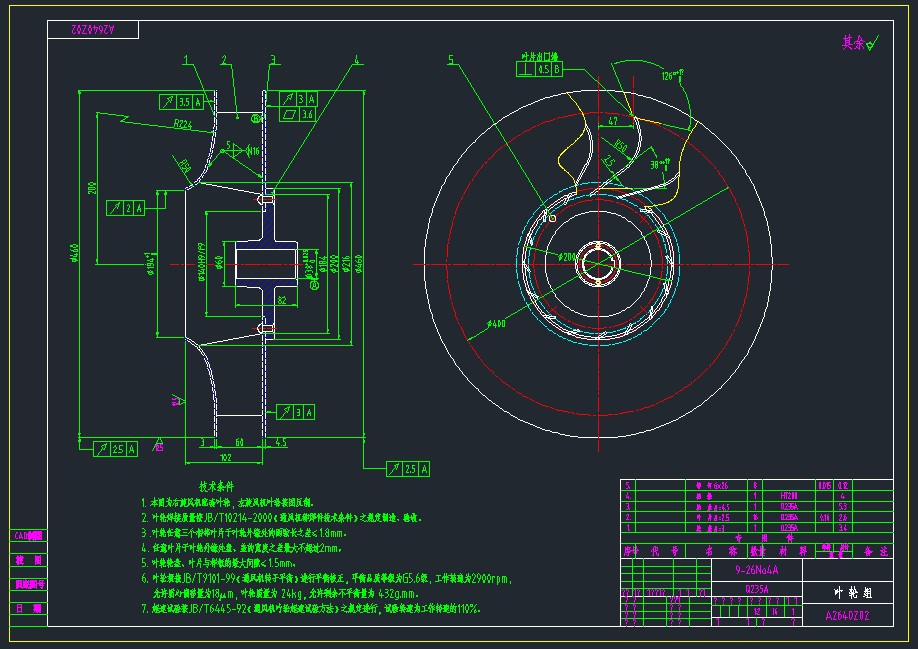This screenshot has height=649, width=918.
Task: Click technical requirement line 6 about JB/T9101-99
Action: pyautogui.click(x=330, y=578)
